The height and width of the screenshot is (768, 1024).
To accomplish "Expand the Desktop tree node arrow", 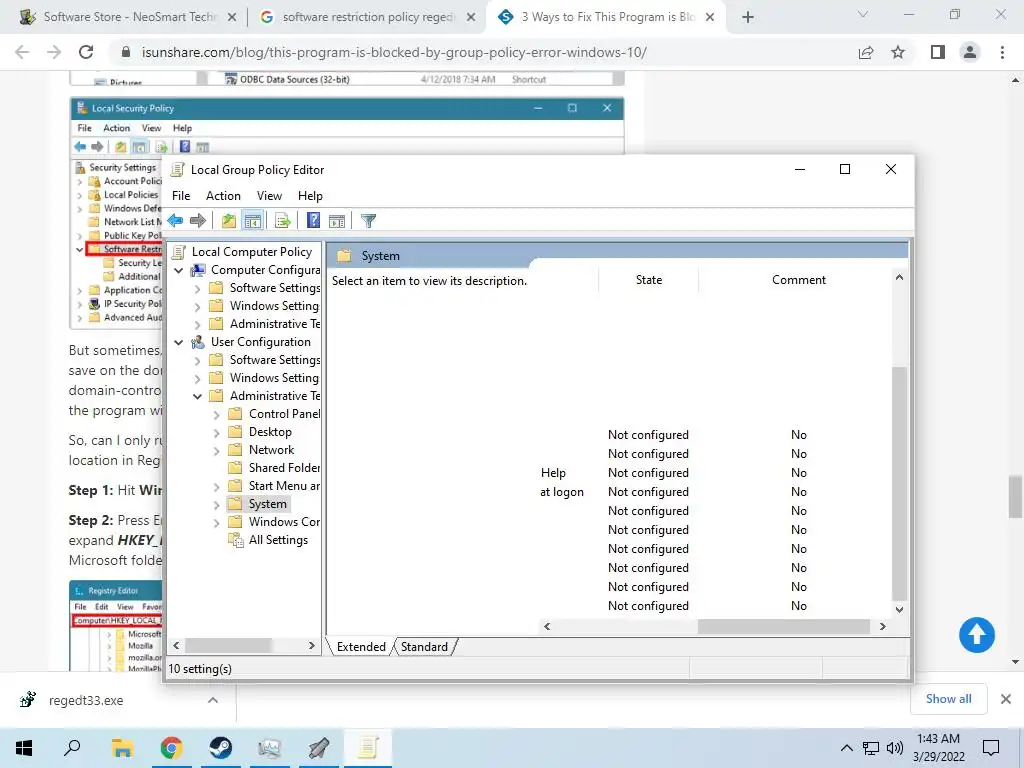I will coord(216,432).
